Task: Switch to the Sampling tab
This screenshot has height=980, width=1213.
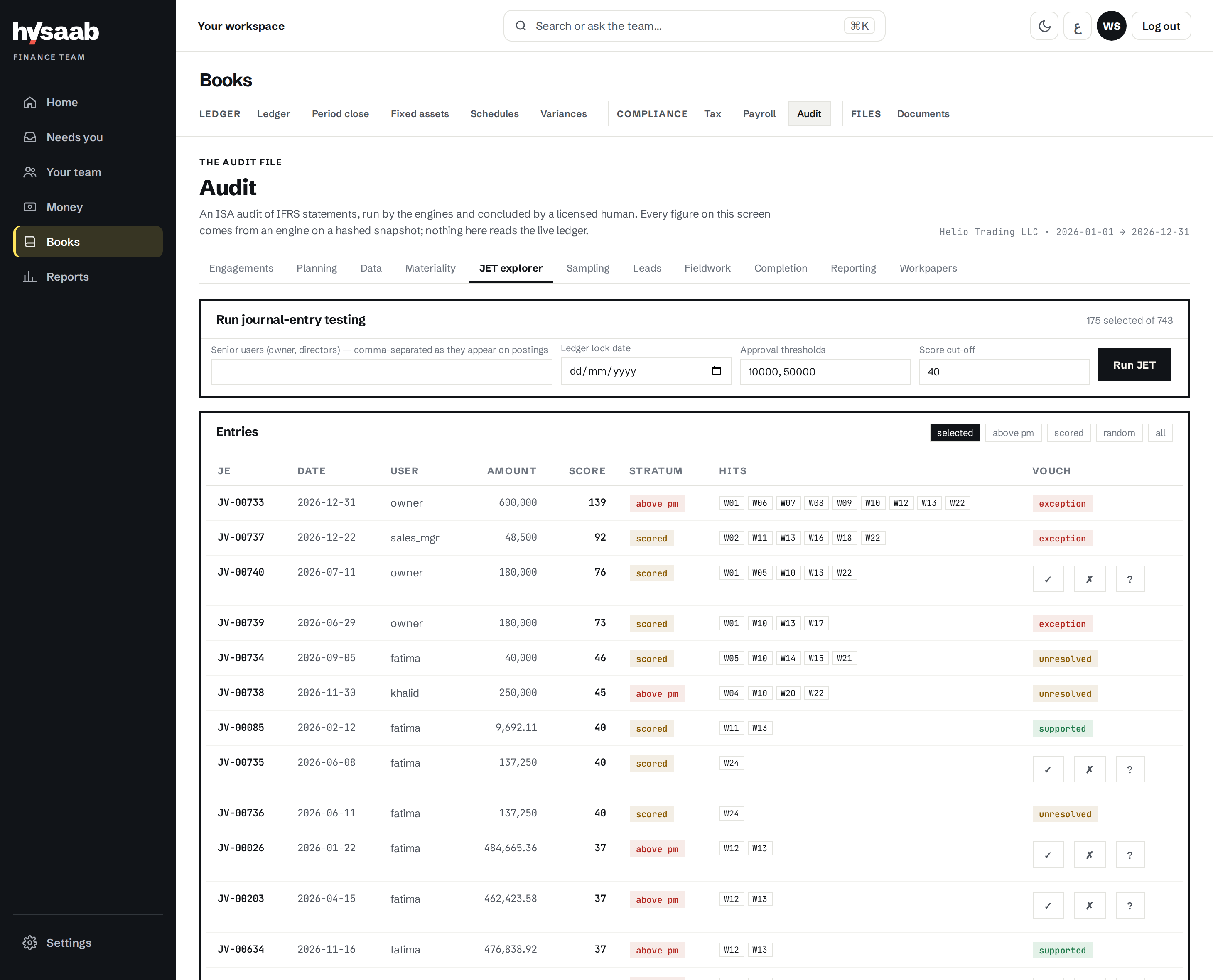Action: pos(588,268)
